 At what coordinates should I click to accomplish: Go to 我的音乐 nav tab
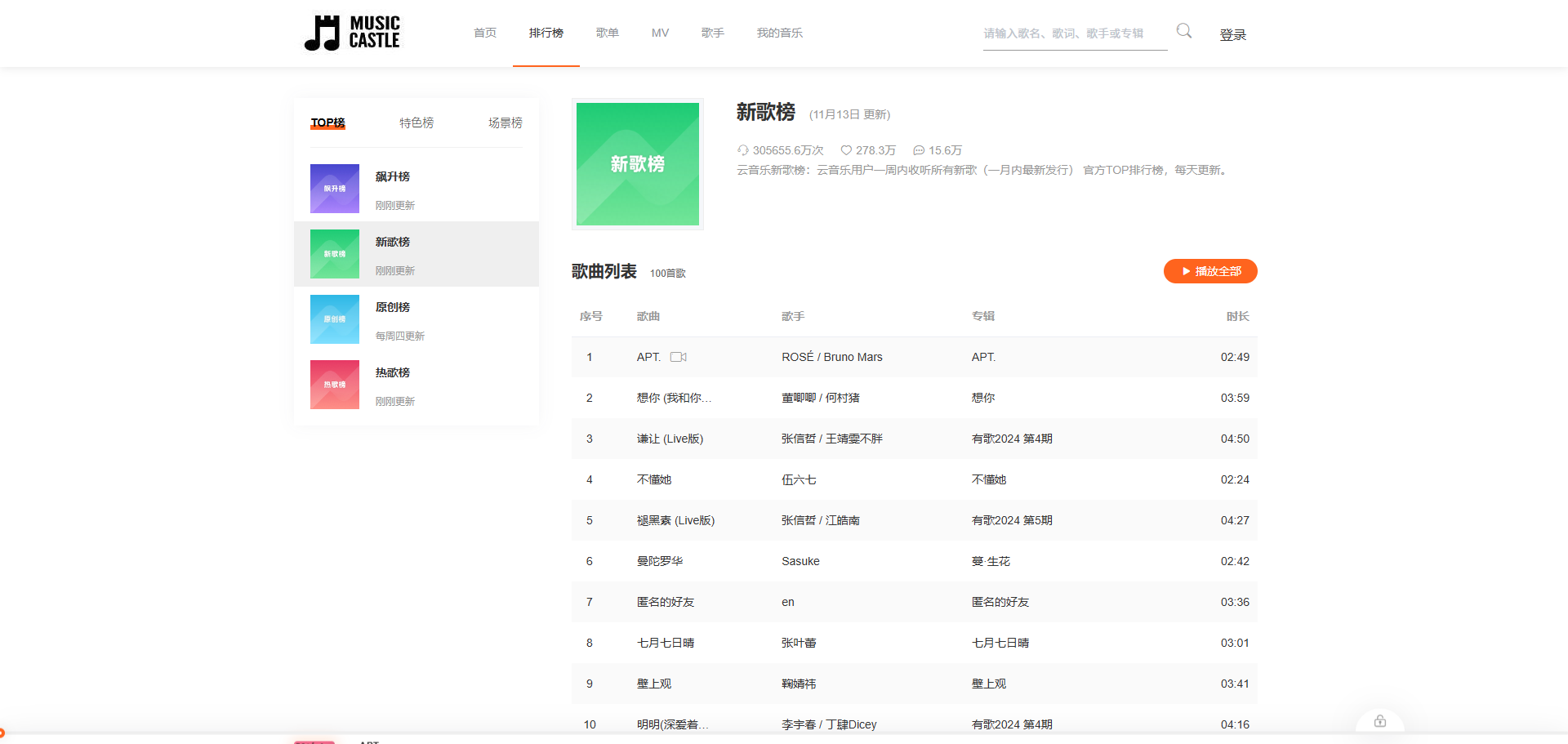pyautogui.click(x=780, y=33)
